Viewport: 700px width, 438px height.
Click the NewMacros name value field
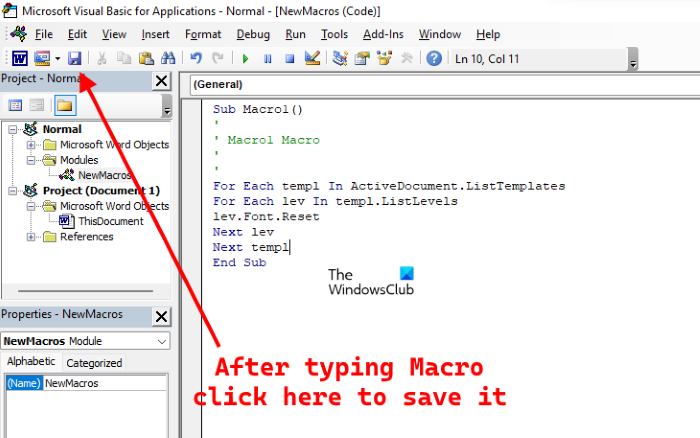click(105, 383)
